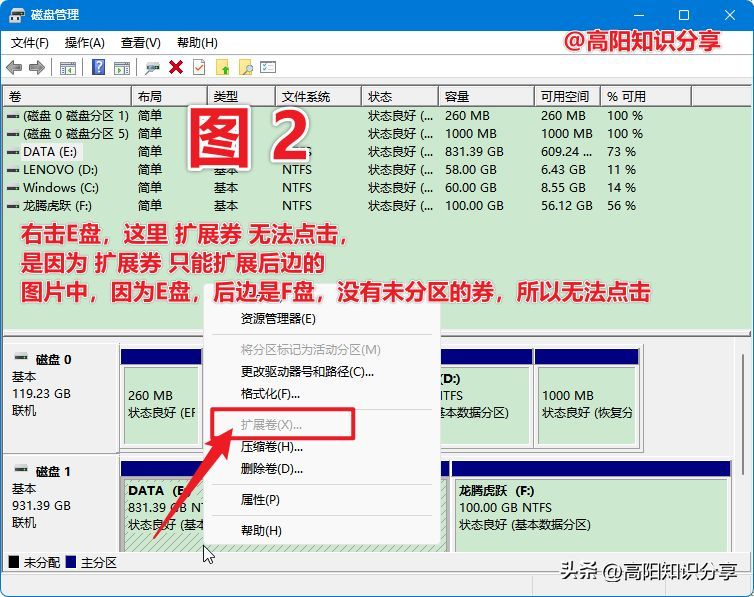Sort by the 可用空间 column header
The height and width of the screenshot is (597, 754).
(568, 96)
